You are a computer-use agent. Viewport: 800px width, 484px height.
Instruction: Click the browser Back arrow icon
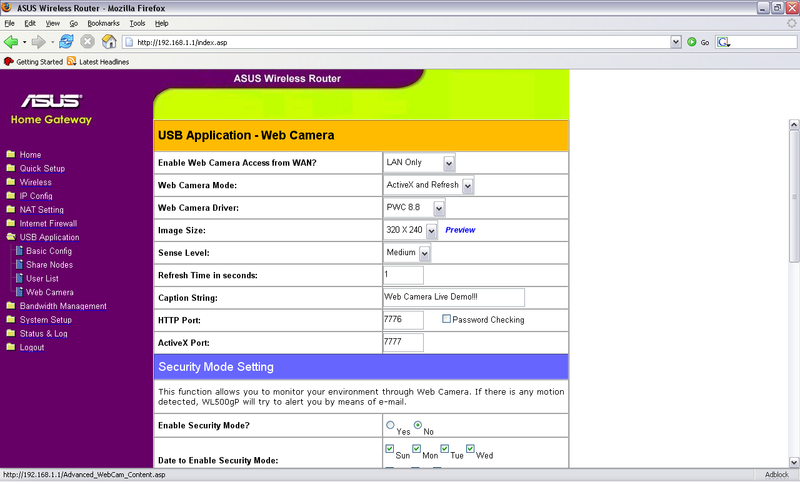(11, 42)
